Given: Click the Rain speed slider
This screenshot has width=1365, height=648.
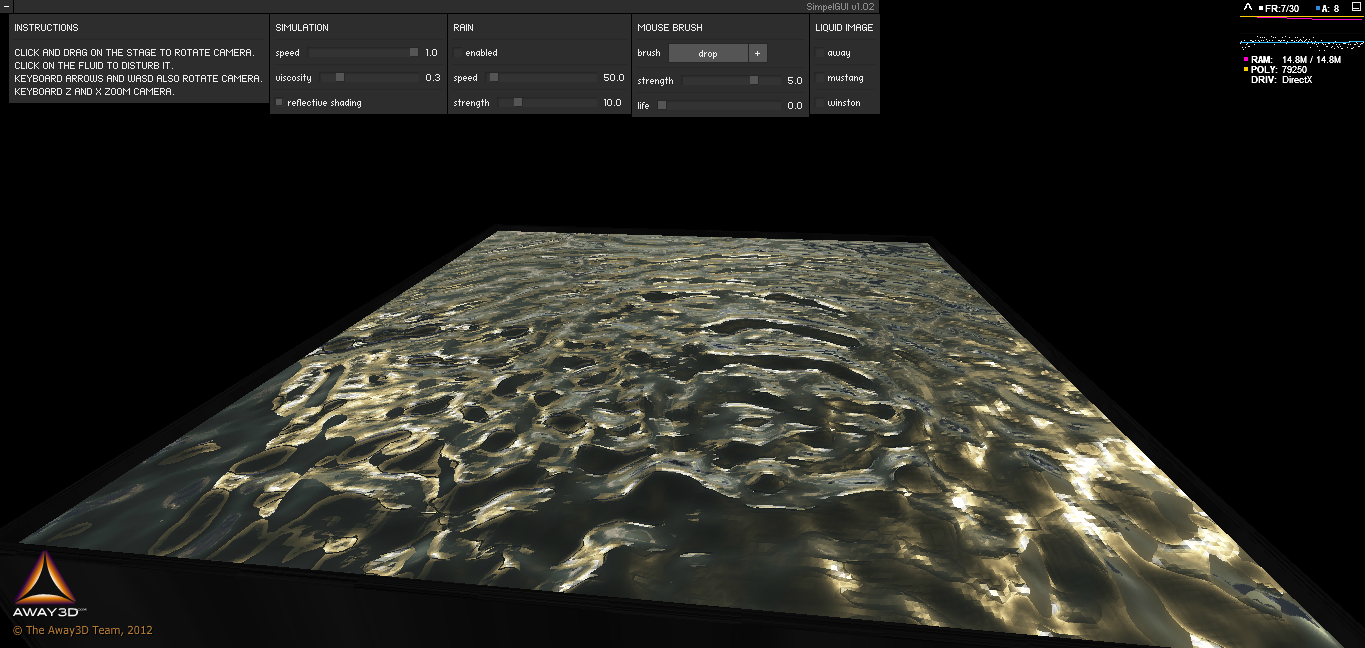Looking at the screenshot, I should pyautogui.click(x=542, y=78).
